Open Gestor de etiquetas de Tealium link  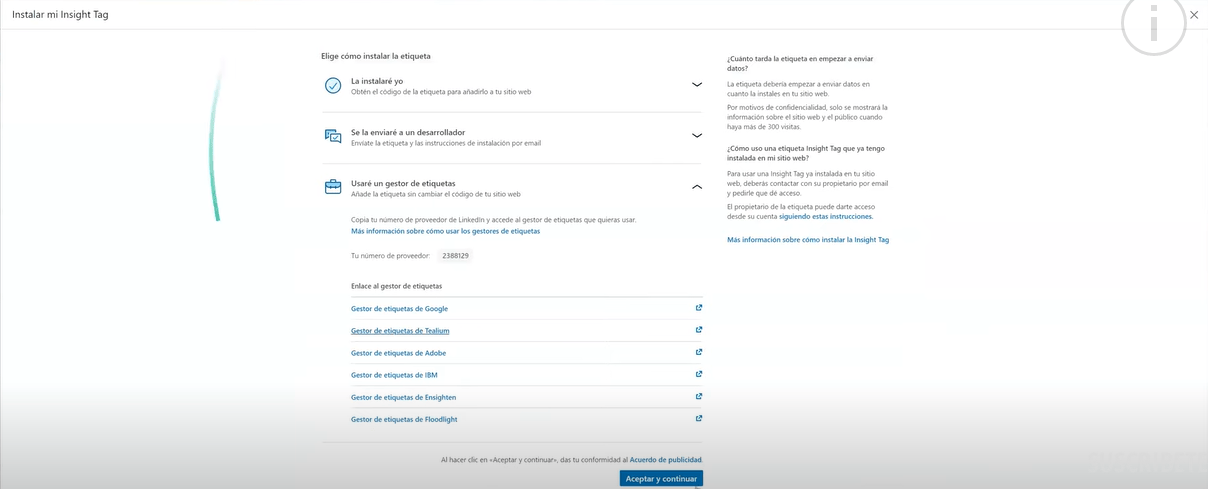click(x=400, y=331)
